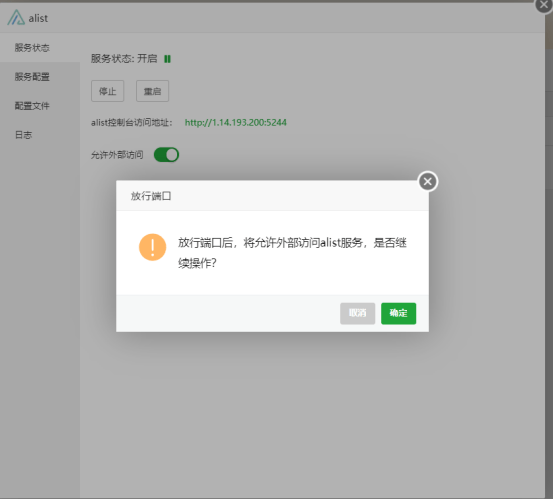Click the 停止 button
This screenshot has width=554, height=500.
pyautogui.click(x=107, y=91)
